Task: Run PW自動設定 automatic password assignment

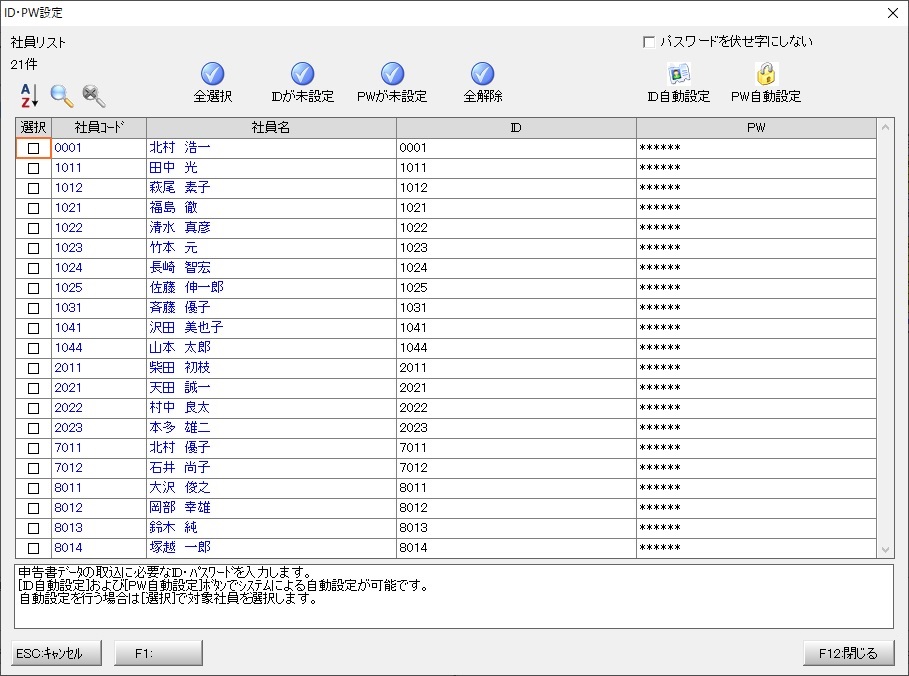Action: pos(766,83)
